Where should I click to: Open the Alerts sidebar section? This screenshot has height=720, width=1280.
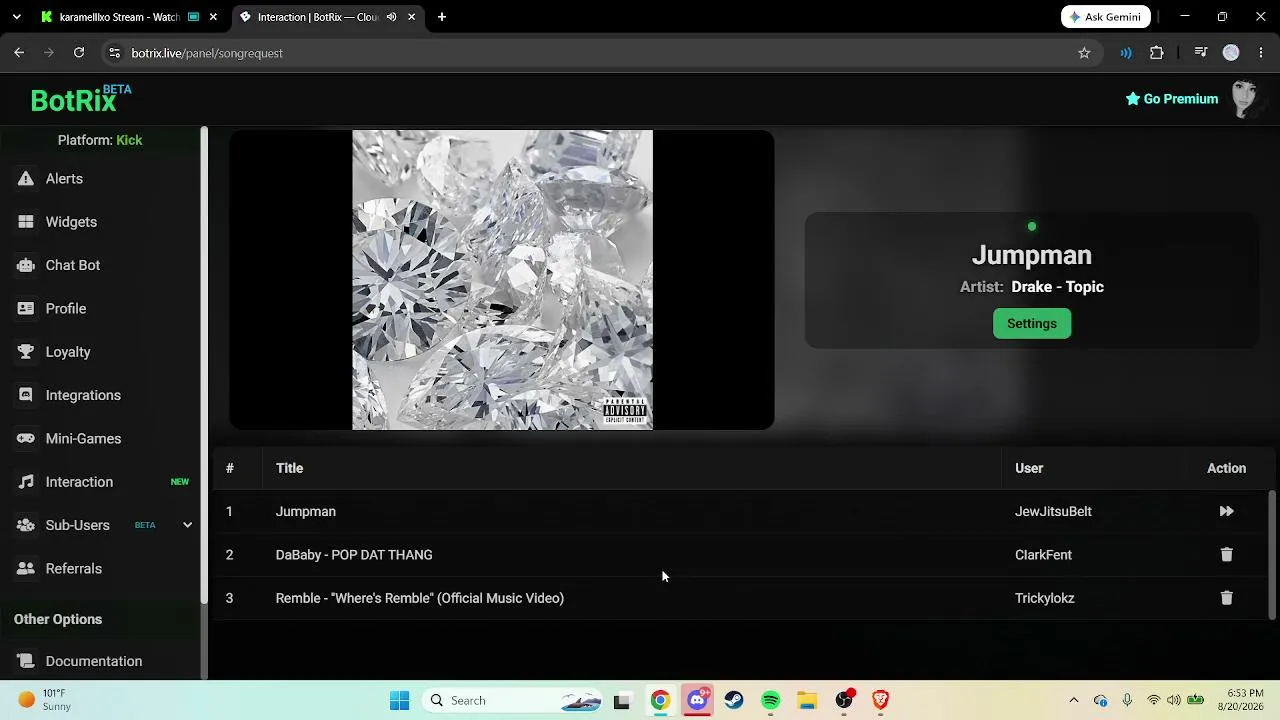click(64, 179)
